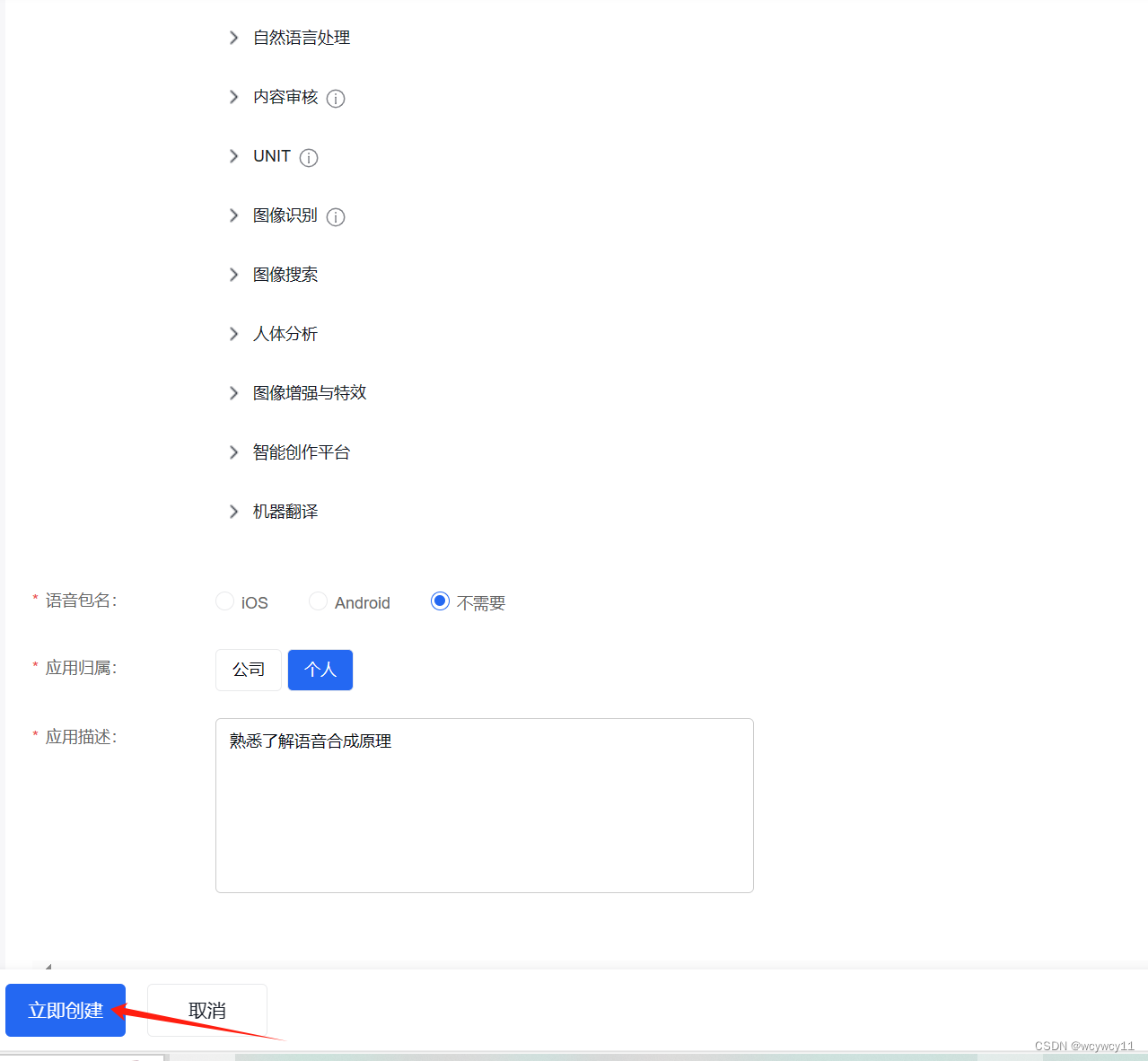Open info icon next to 内容审核
The height and width of the screenshot is (1061, 1148).
[336, 99]
